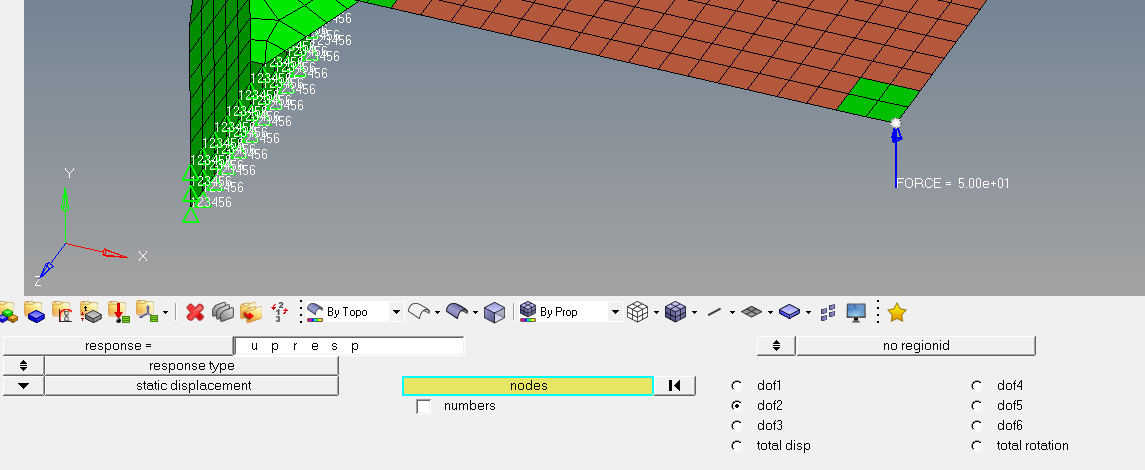
Task: Click the Card Edit icon
Action: (x=223, y=312)
